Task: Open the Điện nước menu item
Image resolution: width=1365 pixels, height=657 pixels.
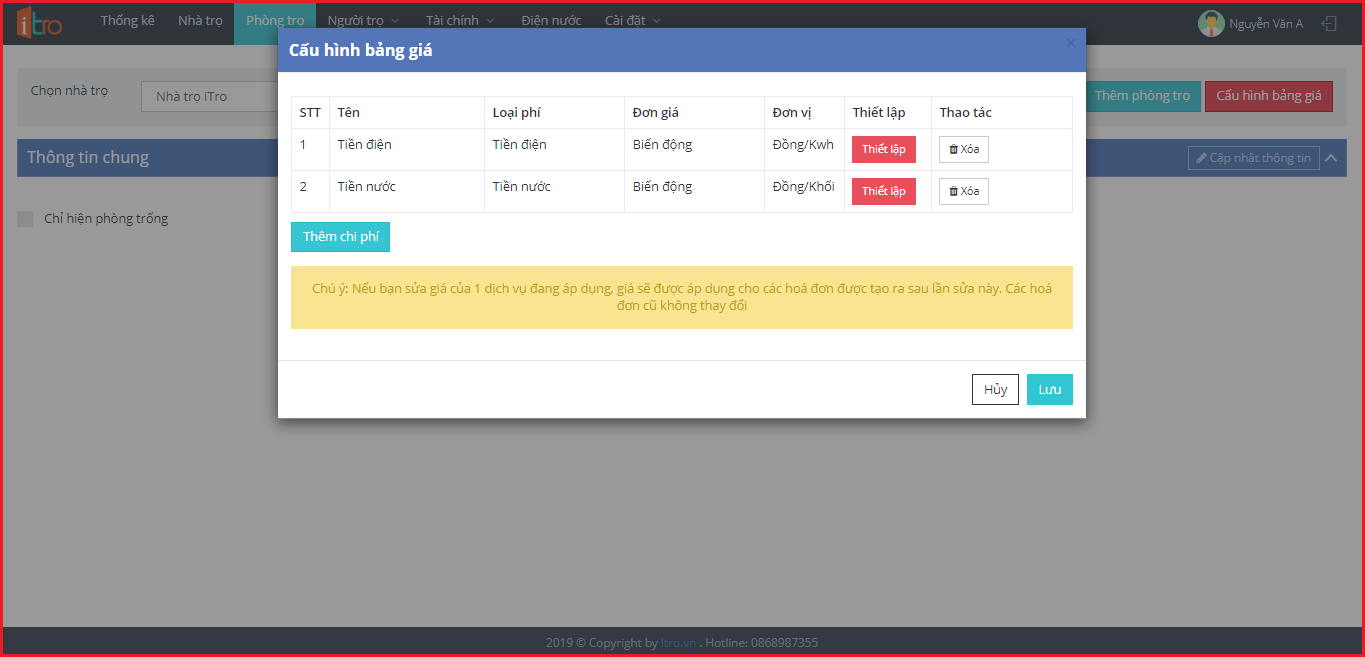Action: click(551, 21)
